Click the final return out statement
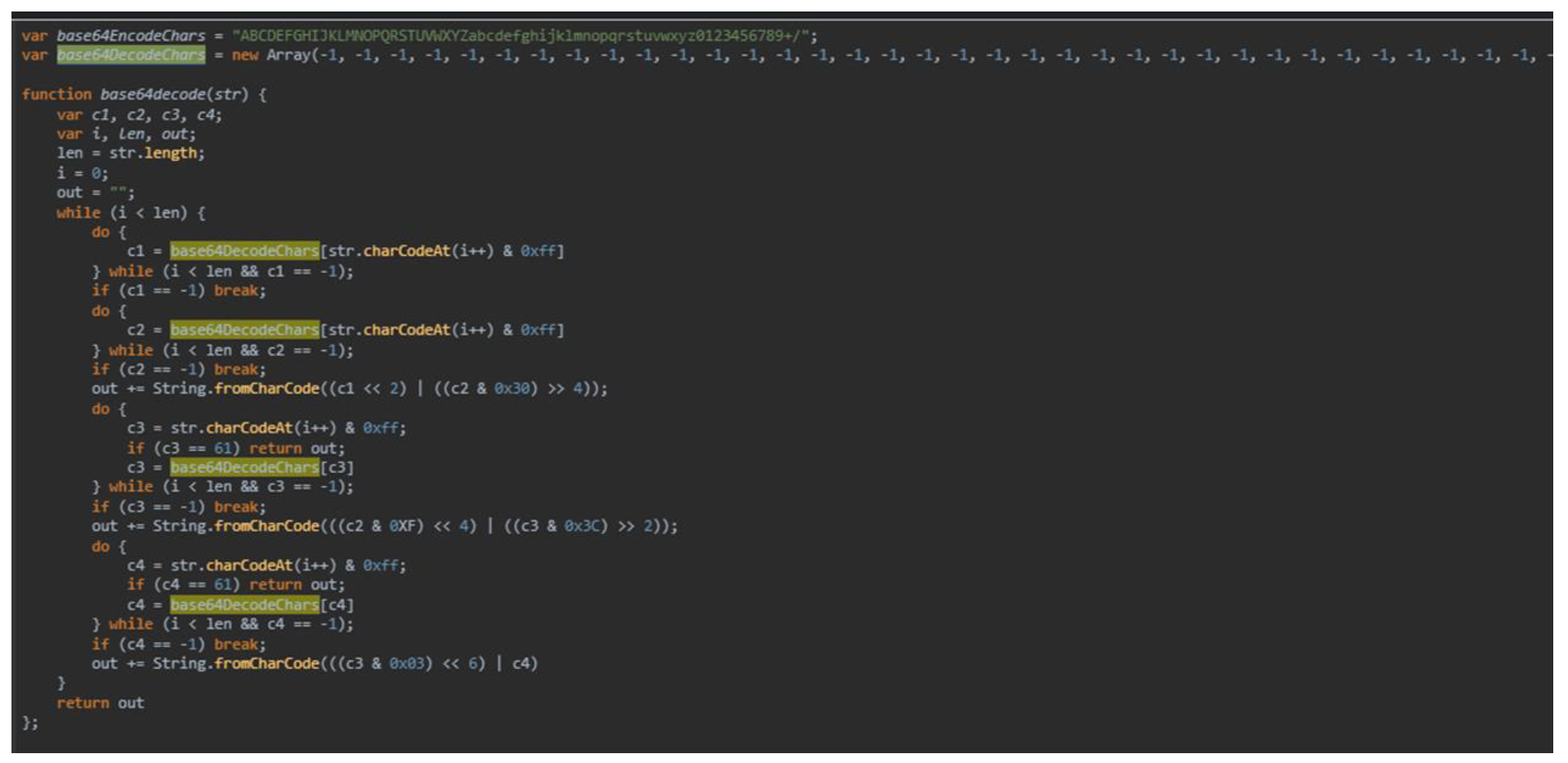 click(100, 703)
